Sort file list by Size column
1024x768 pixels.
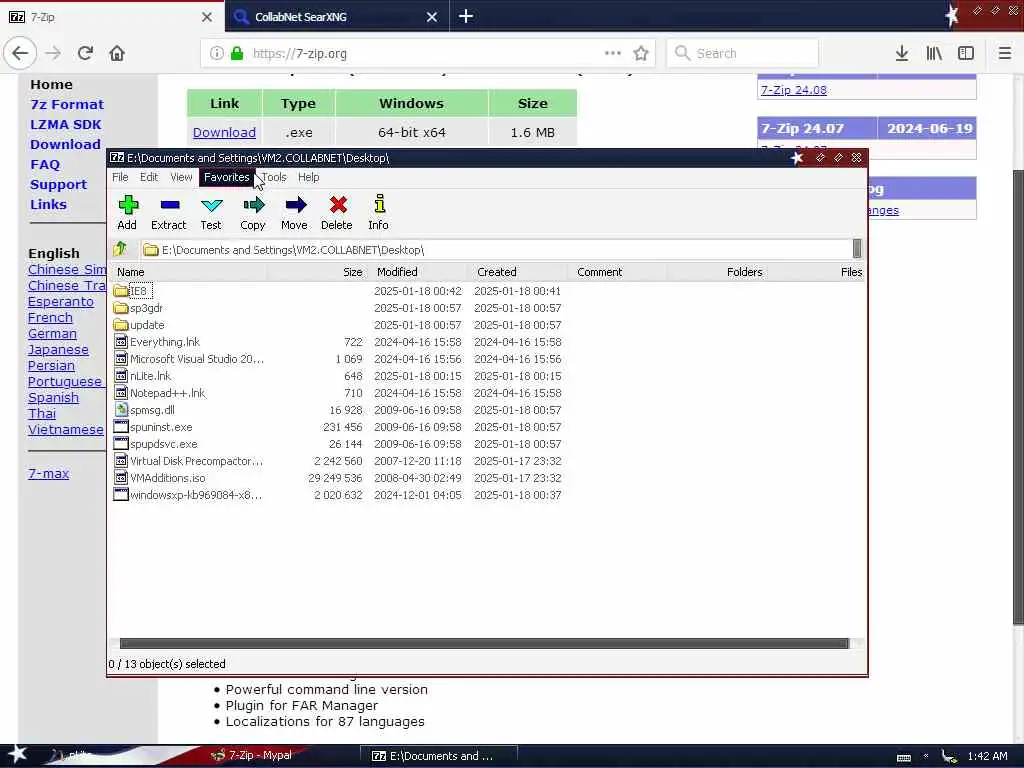(316, 272)
